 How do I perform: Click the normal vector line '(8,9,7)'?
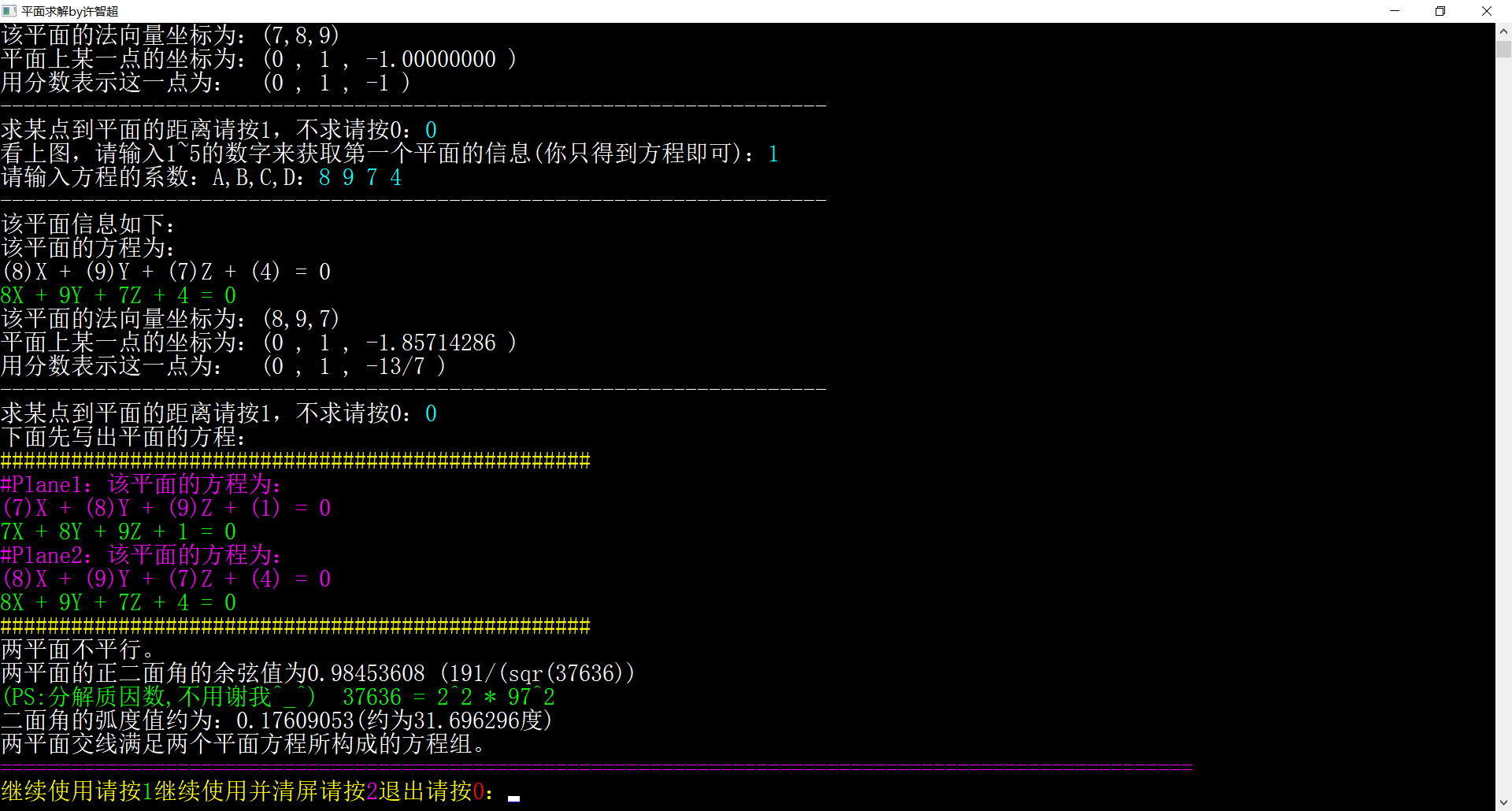[x=170, y=319]
